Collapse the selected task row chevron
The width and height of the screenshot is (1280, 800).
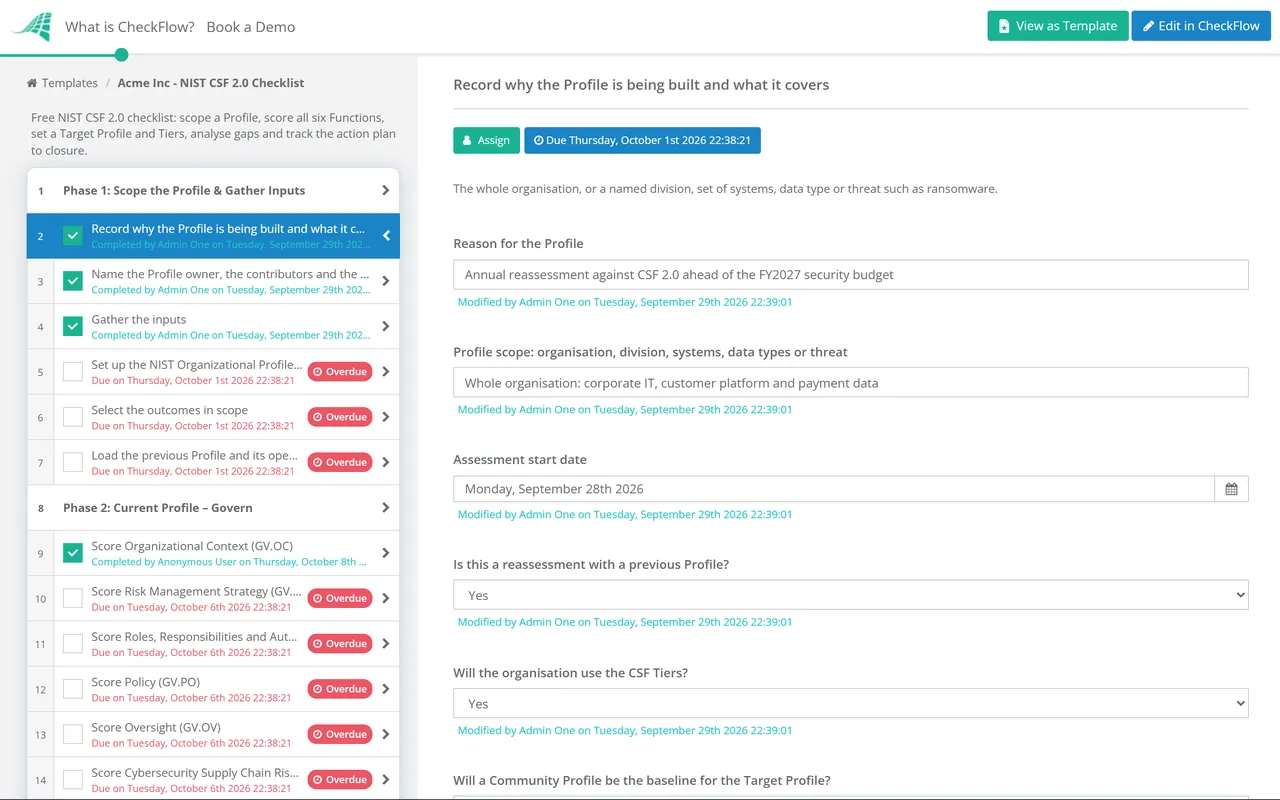pos(386,236)
